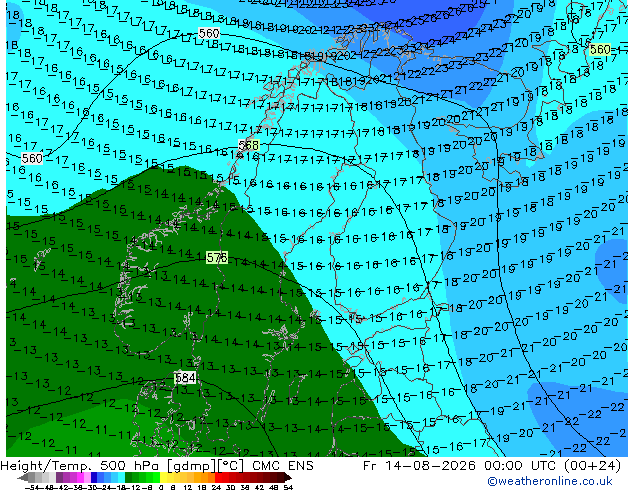Click the '54' value at scale's right end
Image resolution: width=634 pixels, height=490 pixels.
287,488
